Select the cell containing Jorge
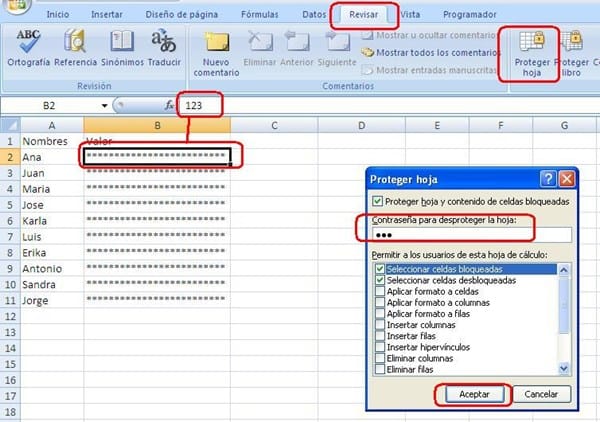This screenshot has width=600, height=422. click(x=52, y=301)
